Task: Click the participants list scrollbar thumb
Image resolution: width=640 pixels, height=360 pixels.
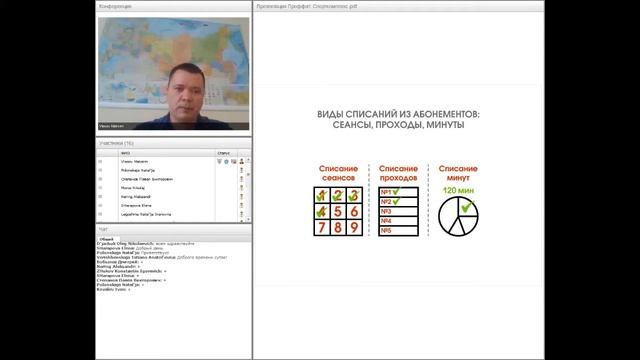Action: pos(248,174)
